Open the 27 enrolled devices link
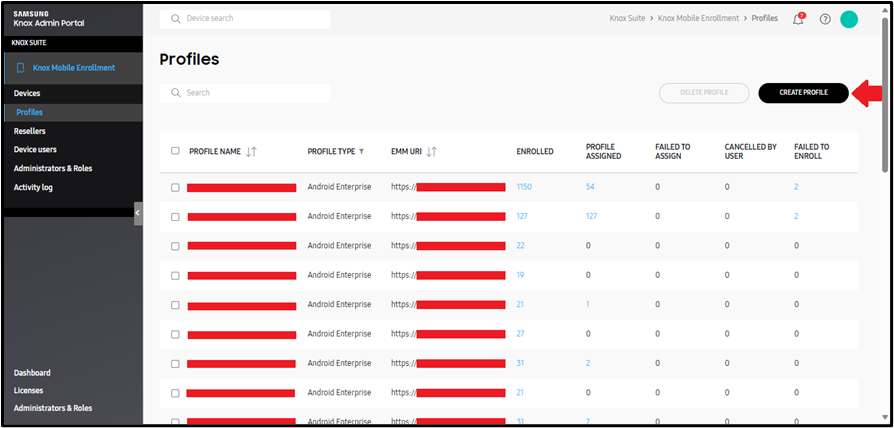This screenshot has width=894, height=428. pos(521,333)
